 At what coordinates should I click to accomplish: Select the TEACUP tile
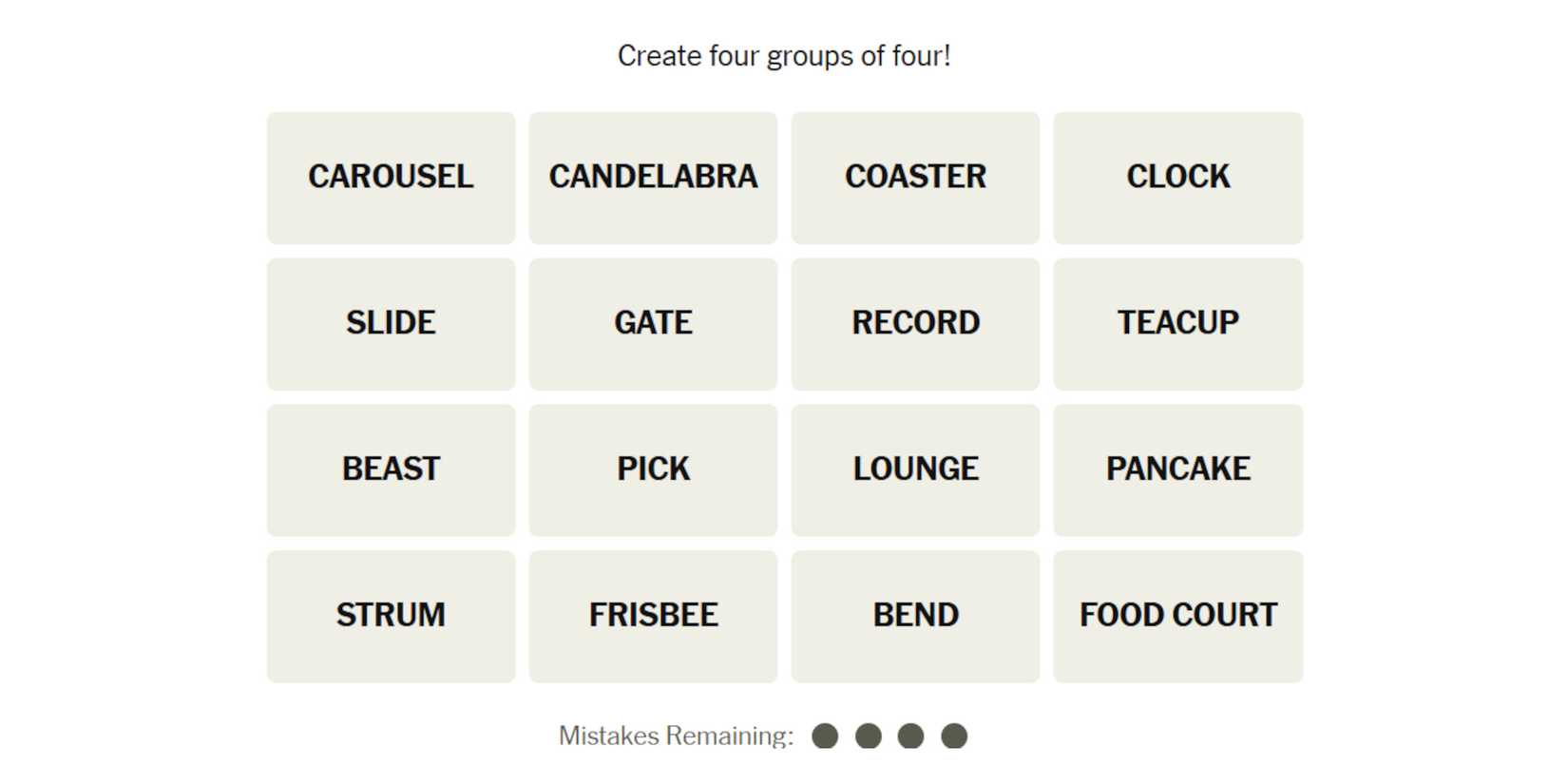(1177, 324)
